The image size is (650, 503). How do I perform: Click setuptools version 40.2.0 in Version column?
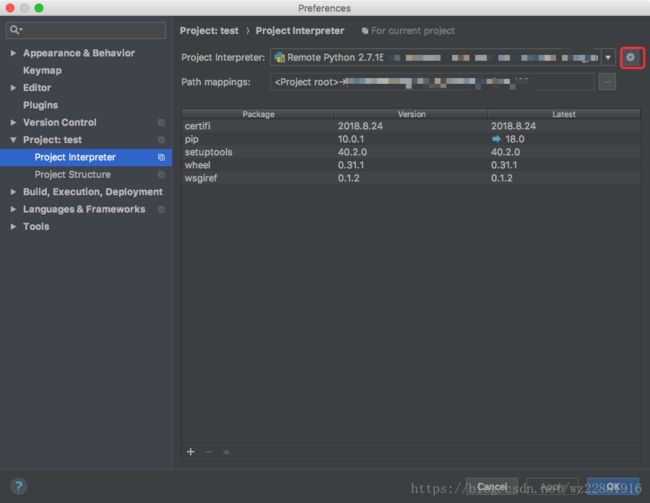[352, 152]
